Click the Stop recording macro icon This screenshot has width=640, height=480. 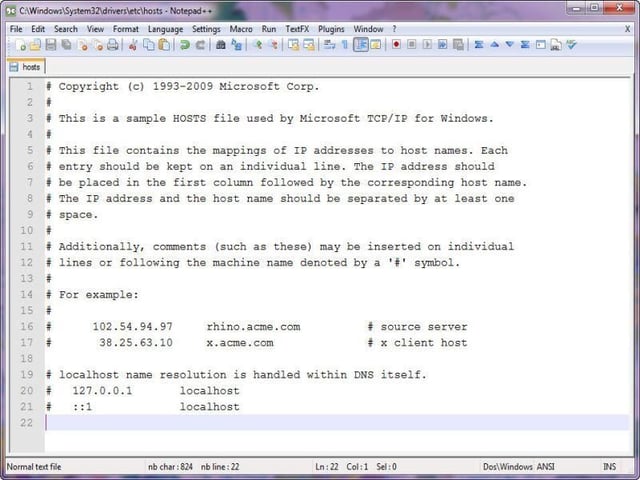click(411, 44)
